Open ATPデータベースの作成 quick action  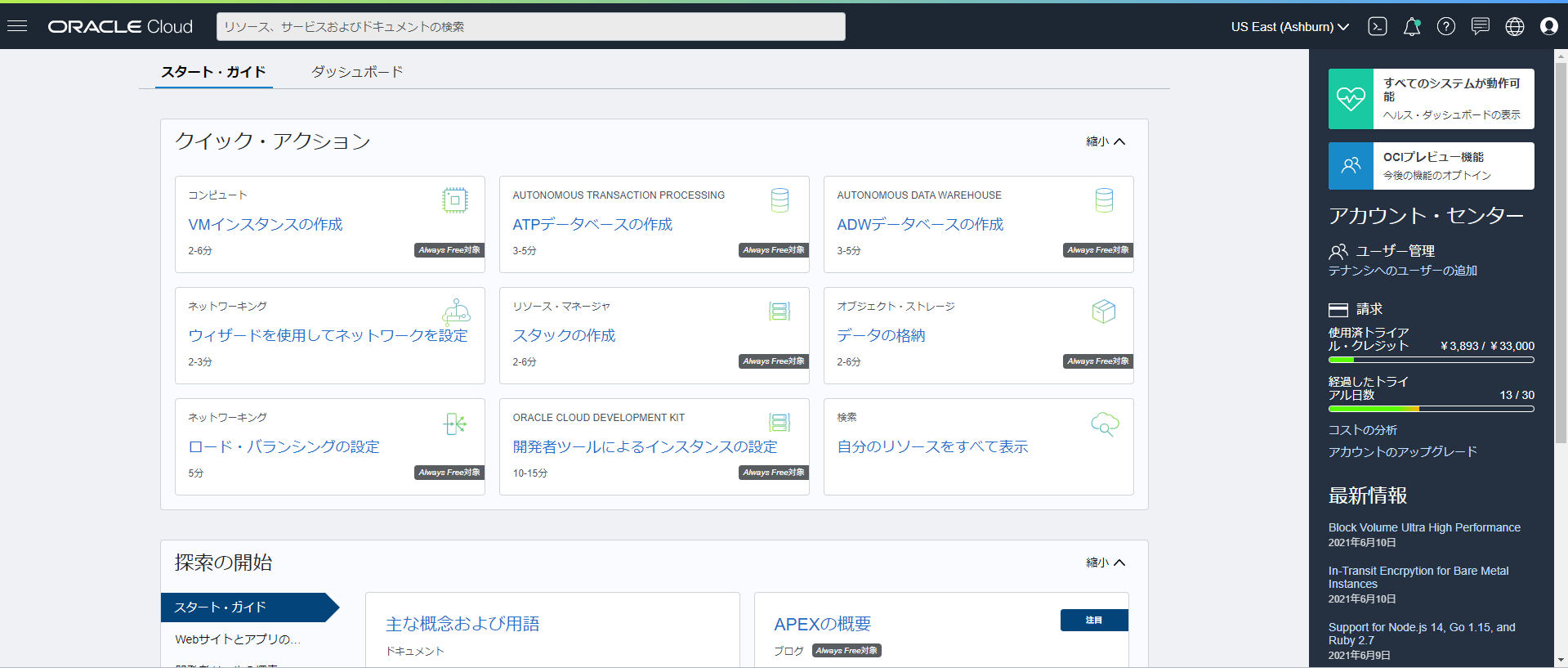pos(592,224)
